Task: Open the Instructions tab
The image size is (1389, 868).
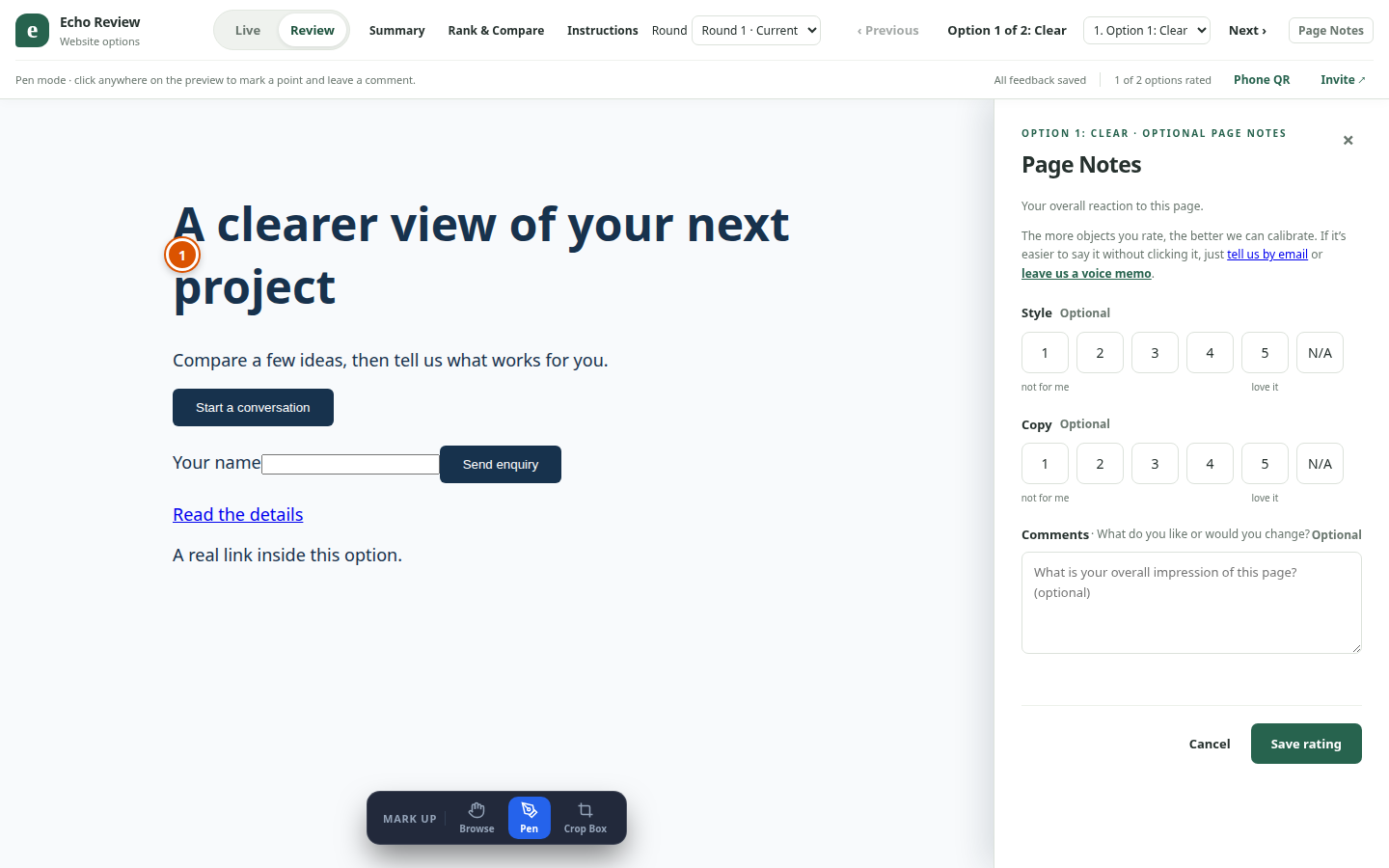Action: click(x=602, y=31)
